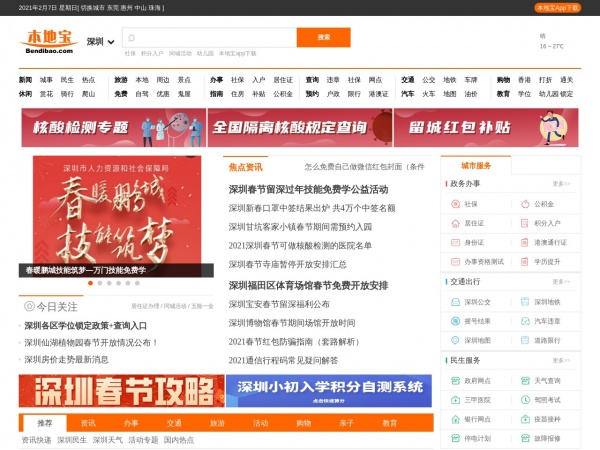Switch to the 活动 tab
The image size is (600, 450).
tap(261, 423)
